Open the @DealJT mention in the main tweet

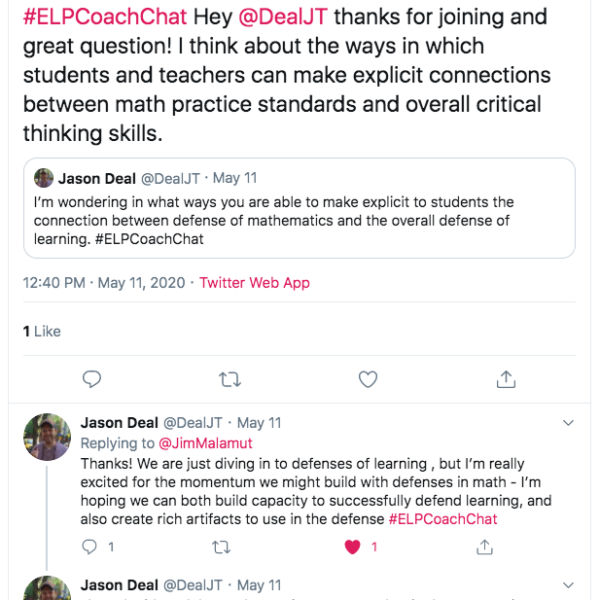(x=283, y=17)
